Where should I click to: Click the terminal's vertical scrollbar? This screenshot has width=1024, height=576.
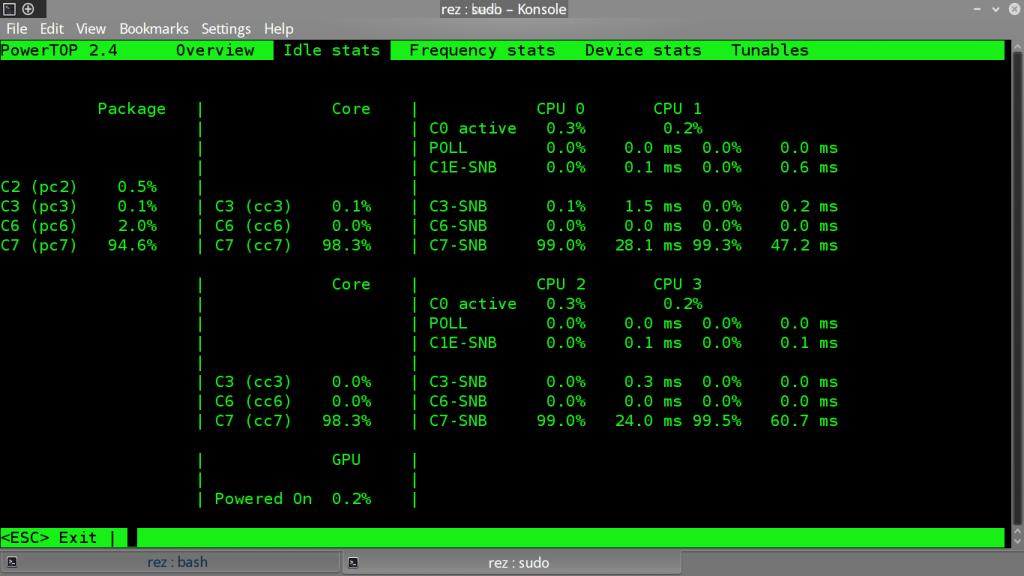click(1014, 290)
